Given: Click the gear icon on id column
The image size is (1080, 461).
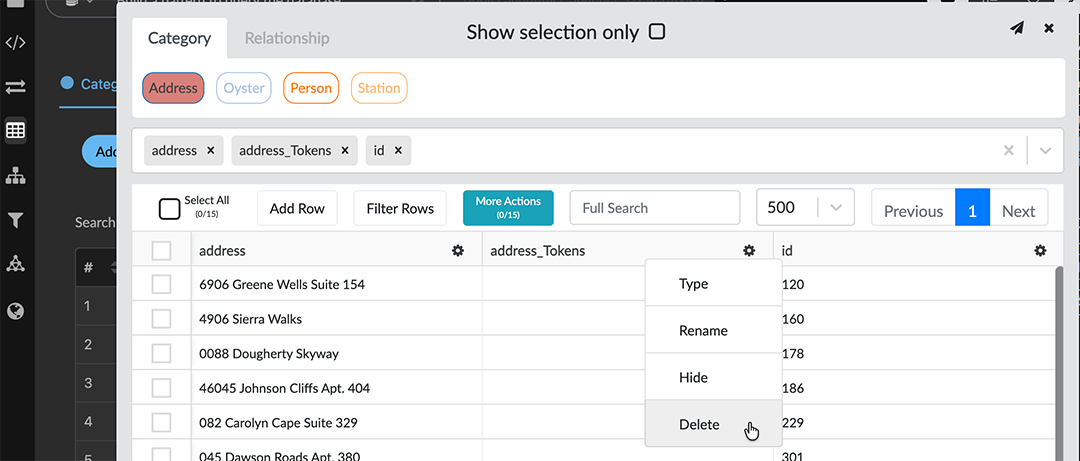Looking at the screenshot, I should pos(1040,251).
